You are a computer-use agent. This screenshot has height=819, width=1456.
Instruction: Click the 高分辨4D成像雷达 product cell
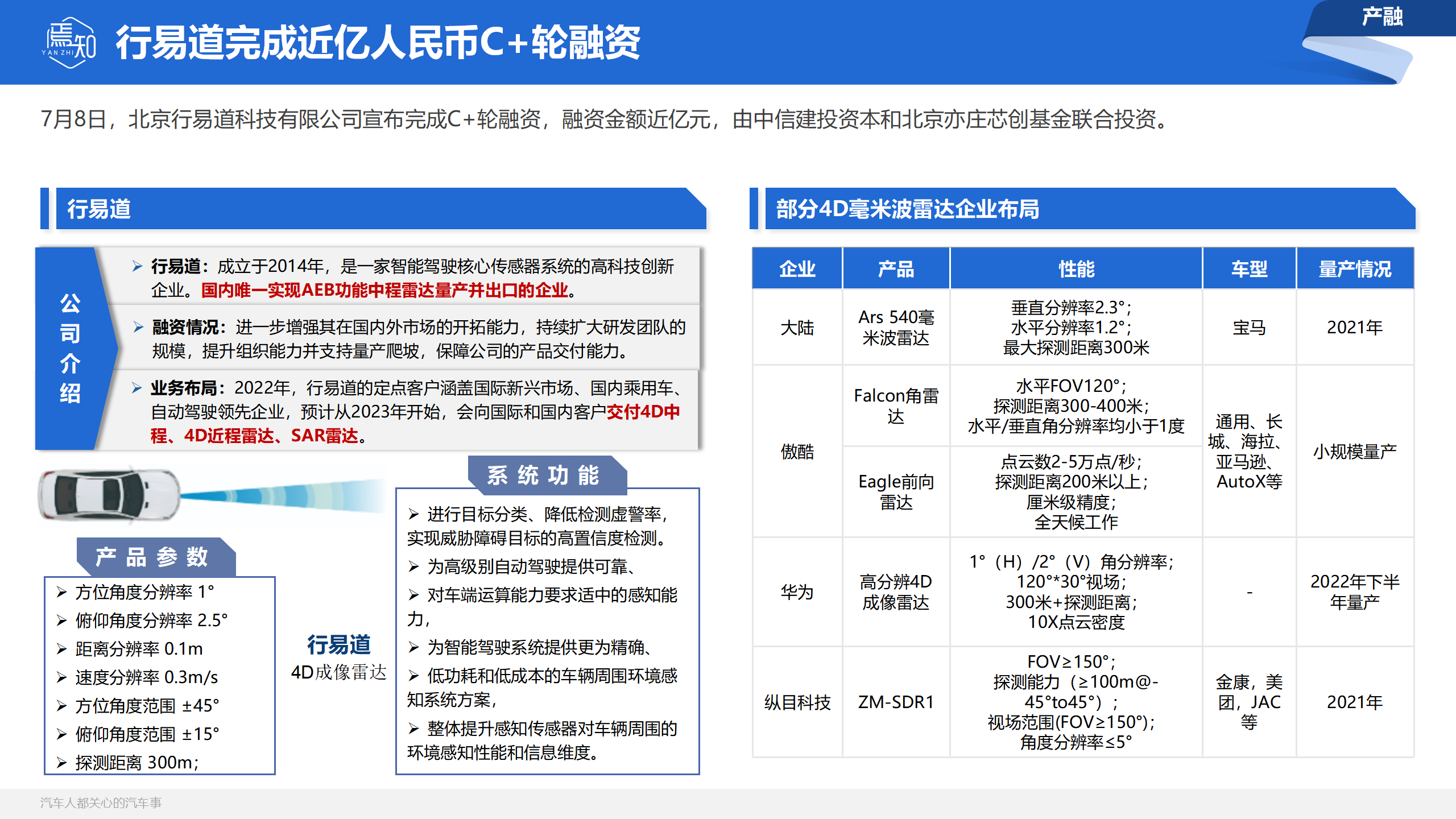[x=896, y=592]
